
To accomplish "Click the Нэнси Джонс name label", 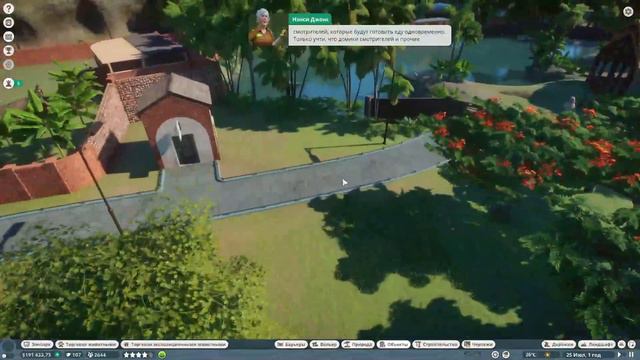I will click(310, 19).
